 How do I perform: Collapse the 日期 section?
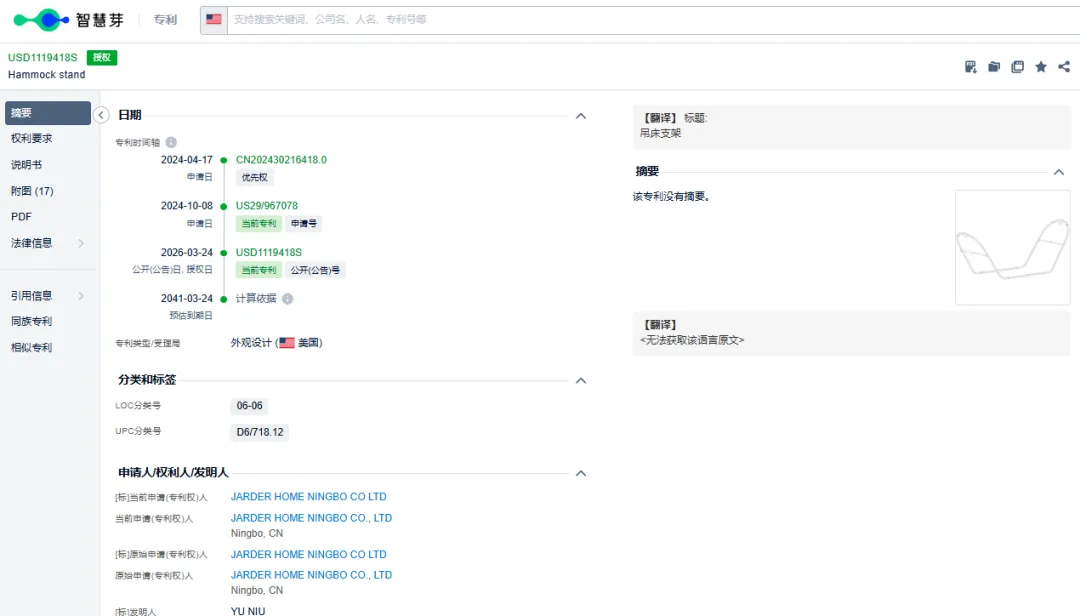click(x=581, y=116)
